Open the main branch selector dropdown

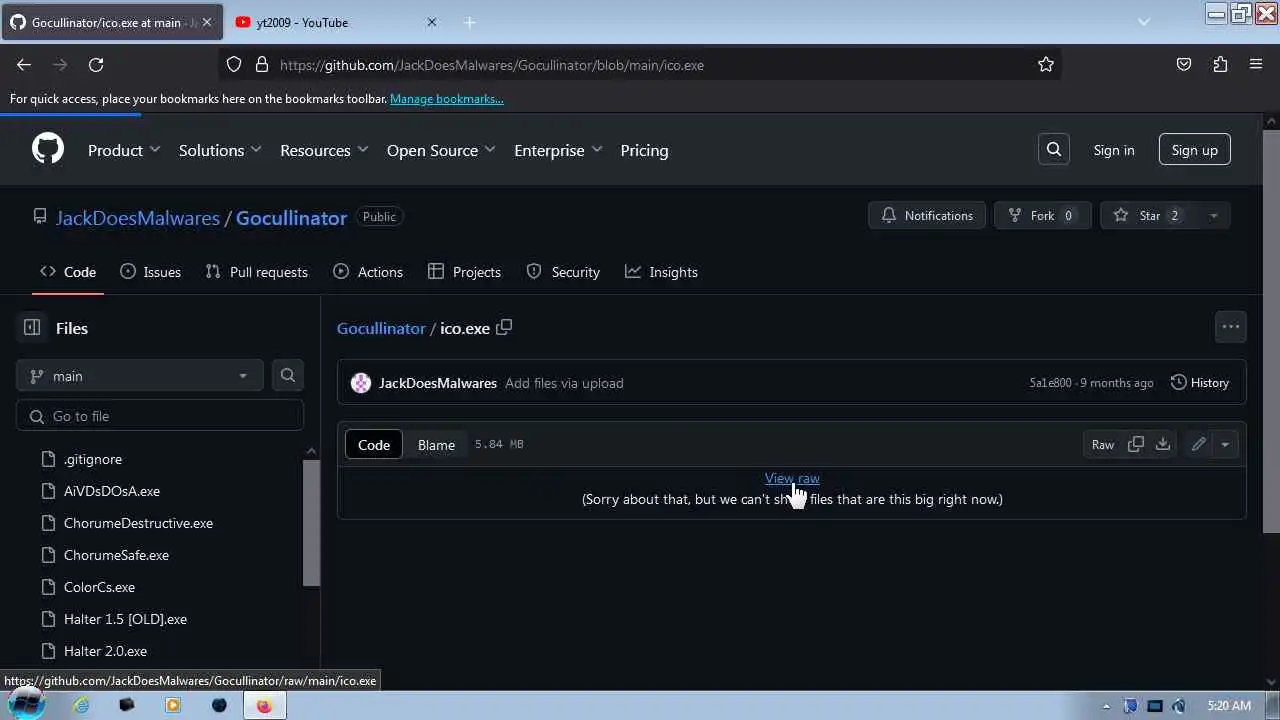140,376
